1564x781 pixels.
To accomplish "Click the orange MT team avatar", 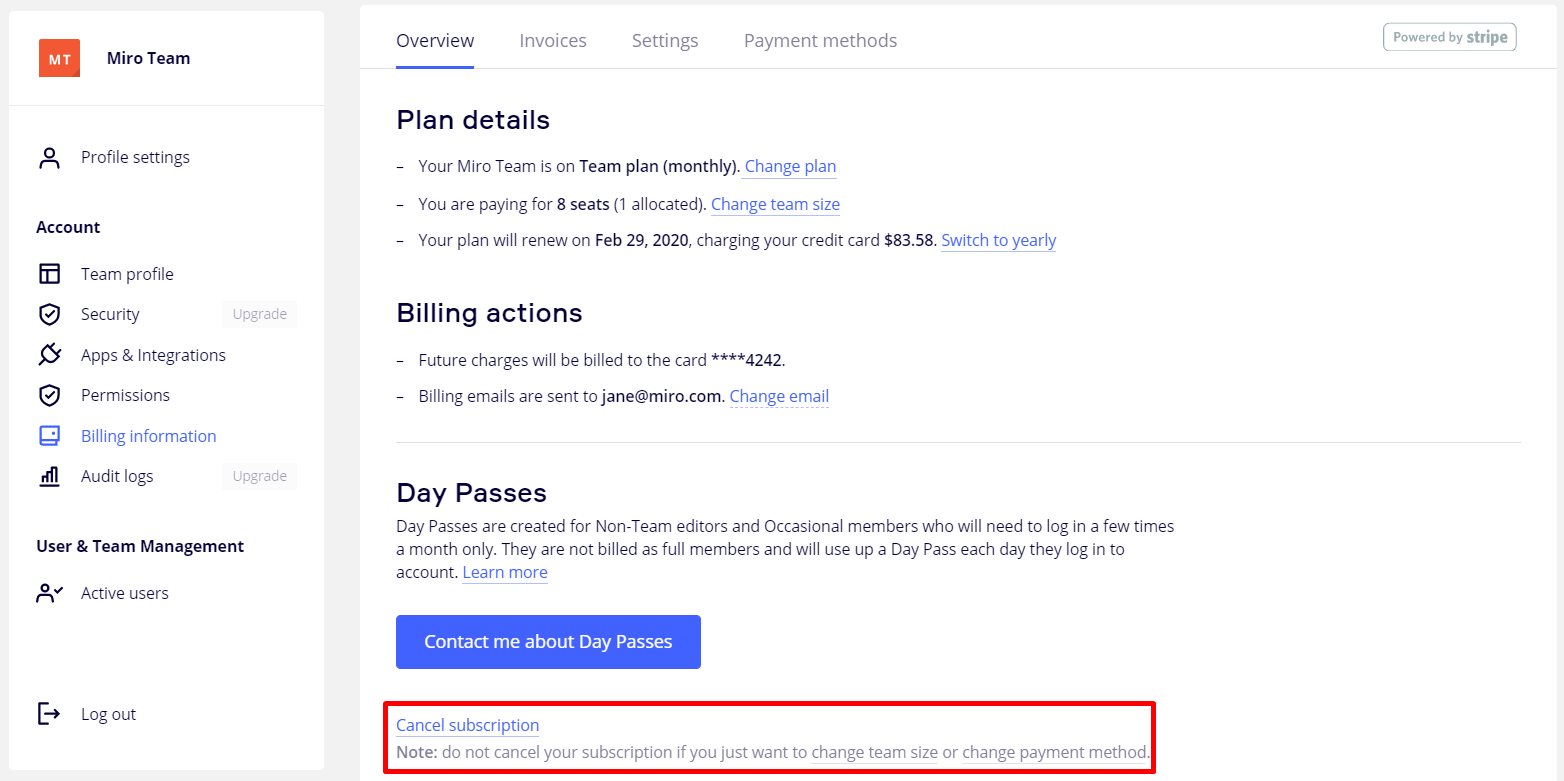I will 59,58.
